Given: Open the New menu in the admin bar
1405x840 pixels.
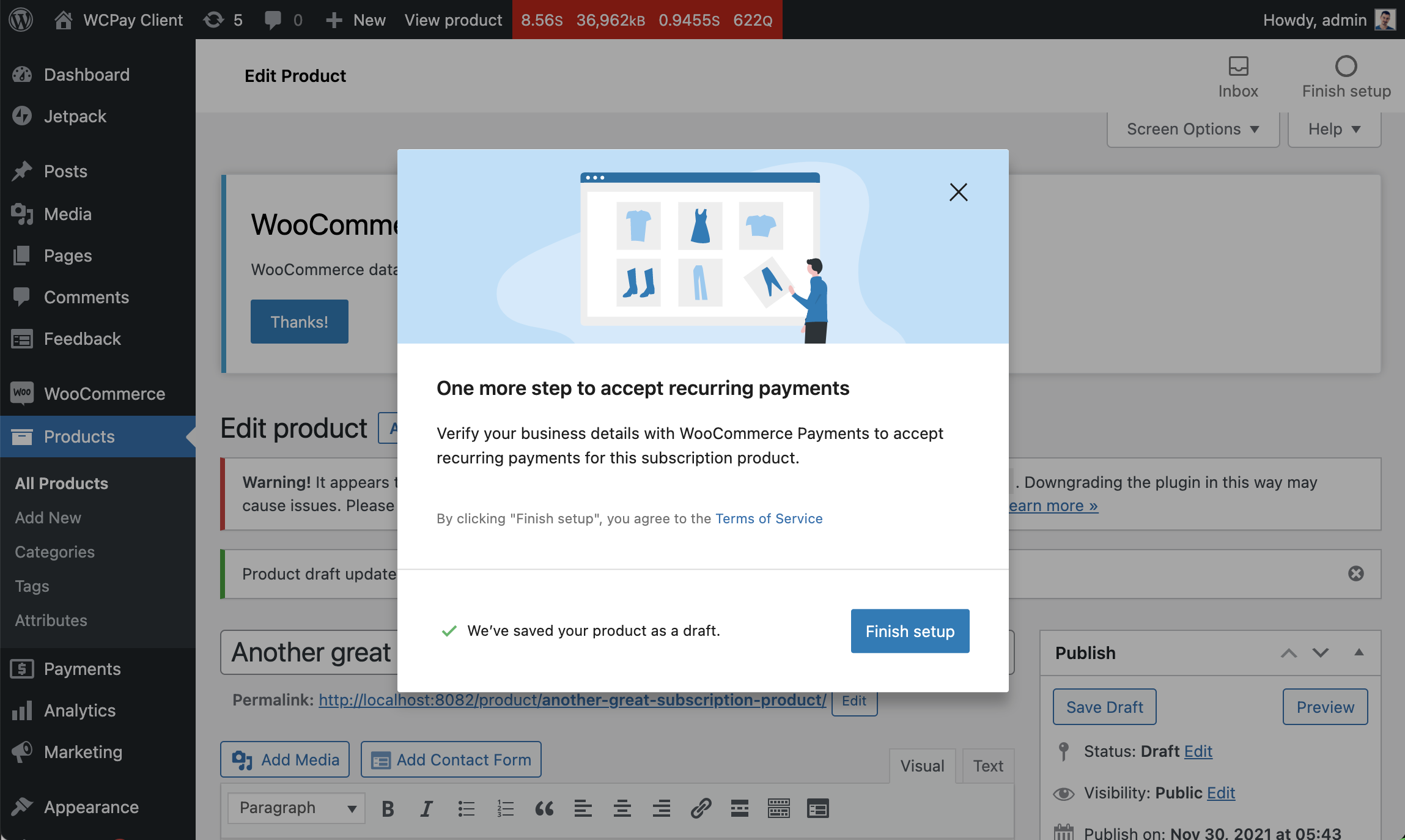Looking at the screenshot, I should [355, 20].
